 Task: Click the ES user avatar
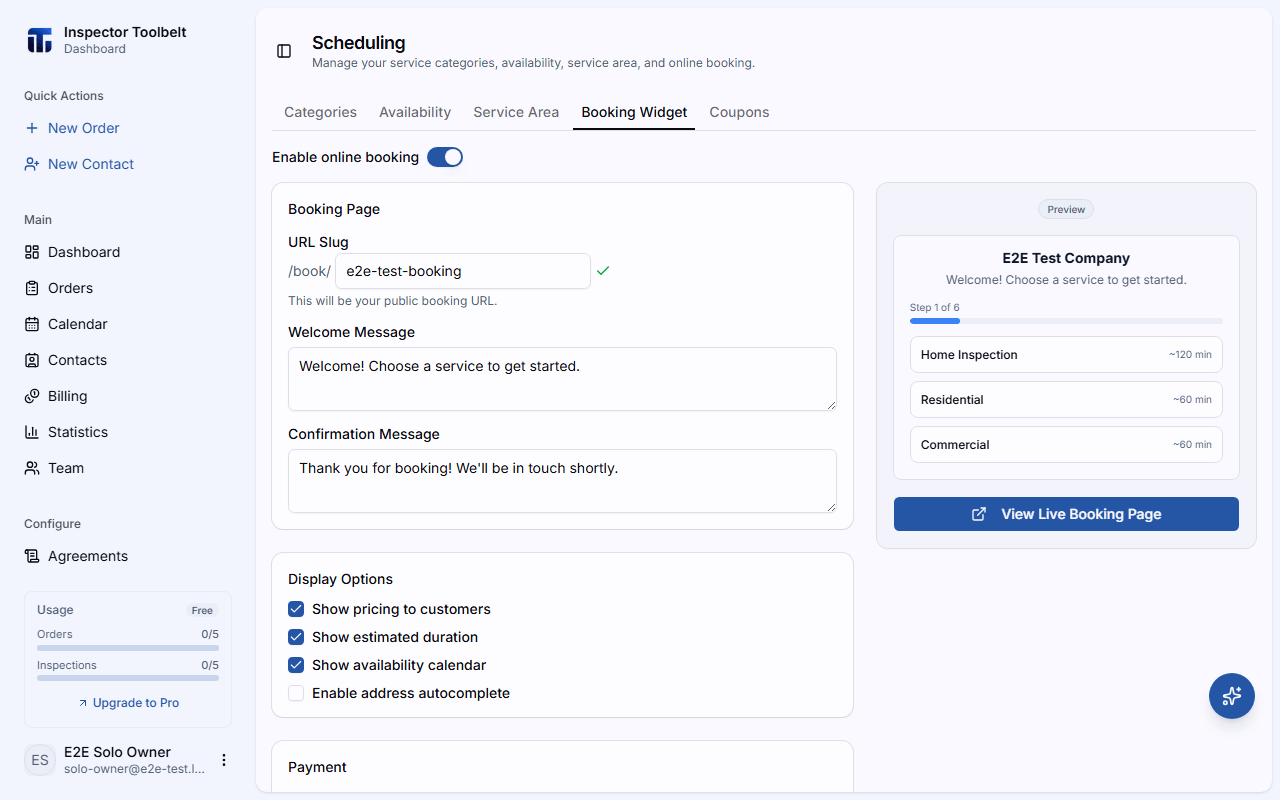[x=40, y=760]
